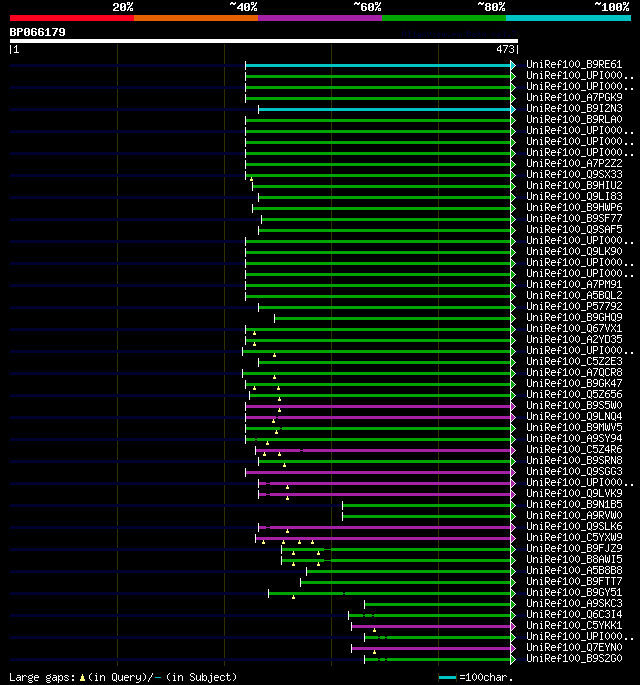
Task: Select the UniRef100_B9FTT7 label
Action: [574, 581]
